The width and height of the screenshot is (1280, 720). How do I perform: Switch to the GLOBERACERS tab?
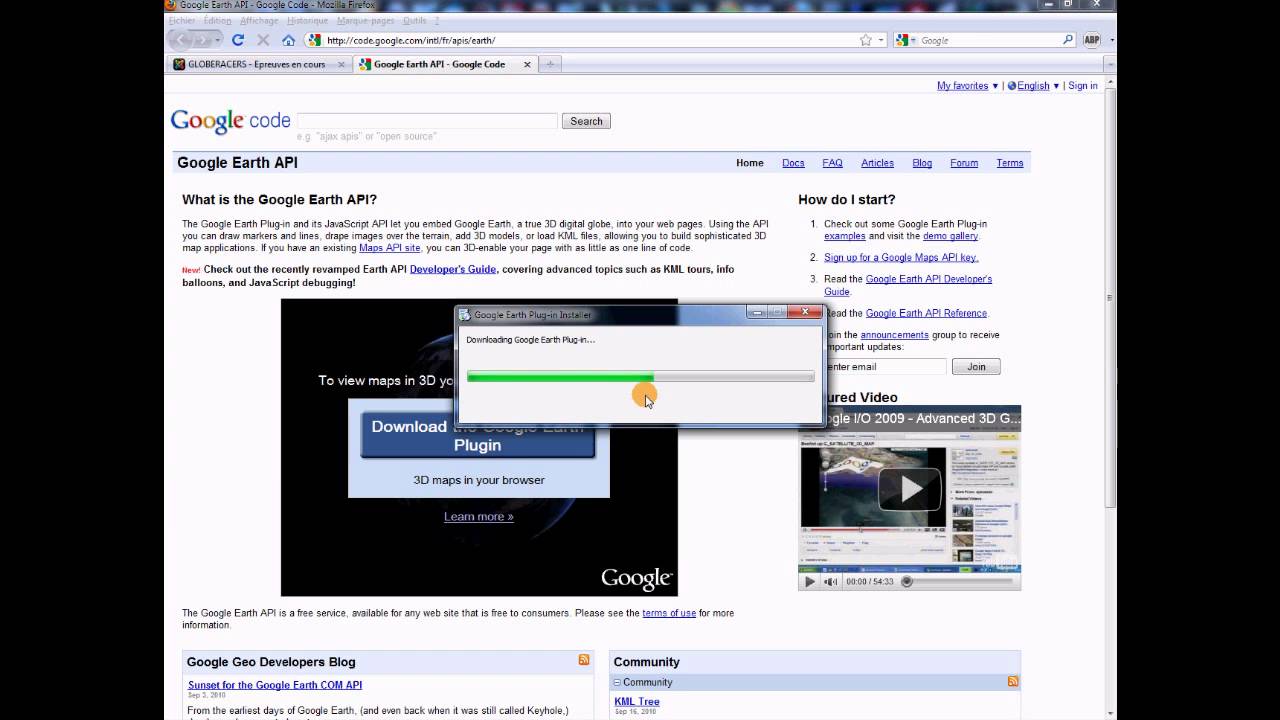coord(257,64)
